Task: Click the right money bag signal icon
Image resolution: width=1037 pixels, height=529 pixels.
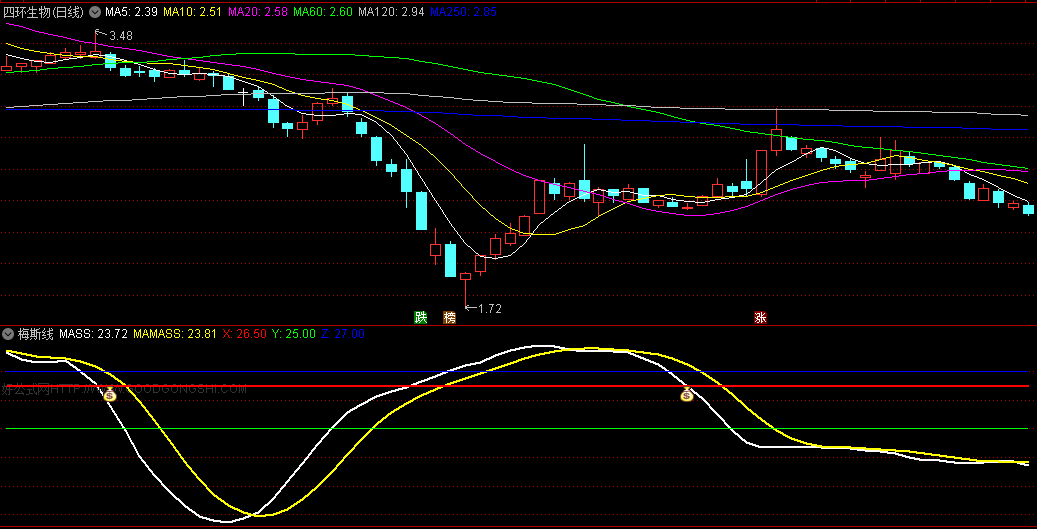Action: [x=687, y=395]
